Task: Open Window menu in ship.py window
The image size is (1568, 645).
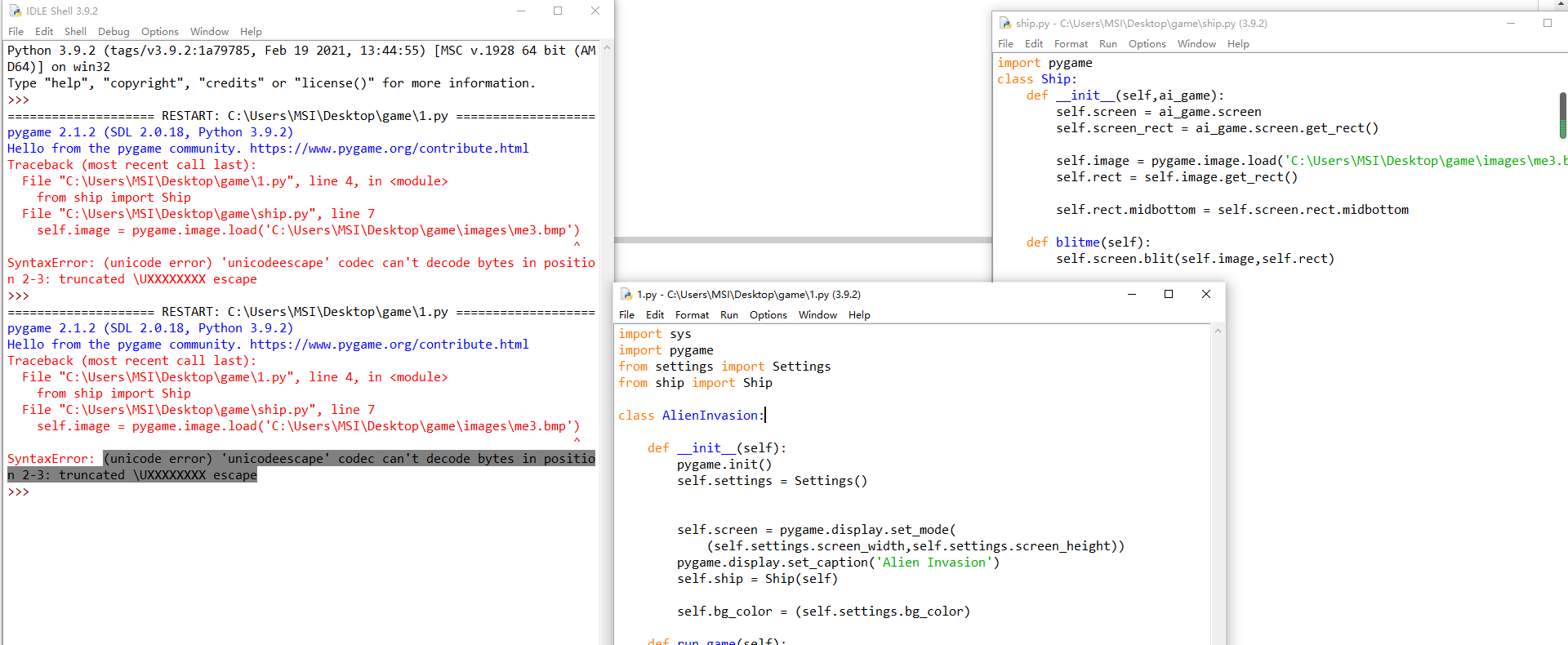Action: [1196, 44]
